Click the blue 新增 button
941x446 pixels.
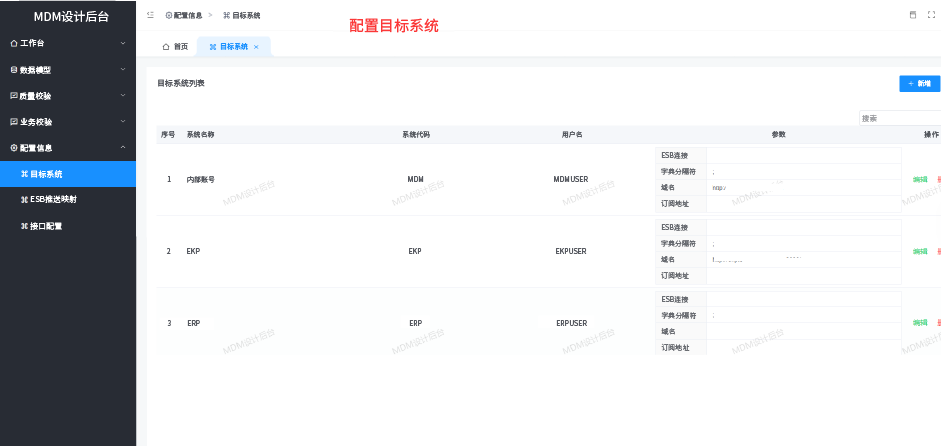(920, 84)
